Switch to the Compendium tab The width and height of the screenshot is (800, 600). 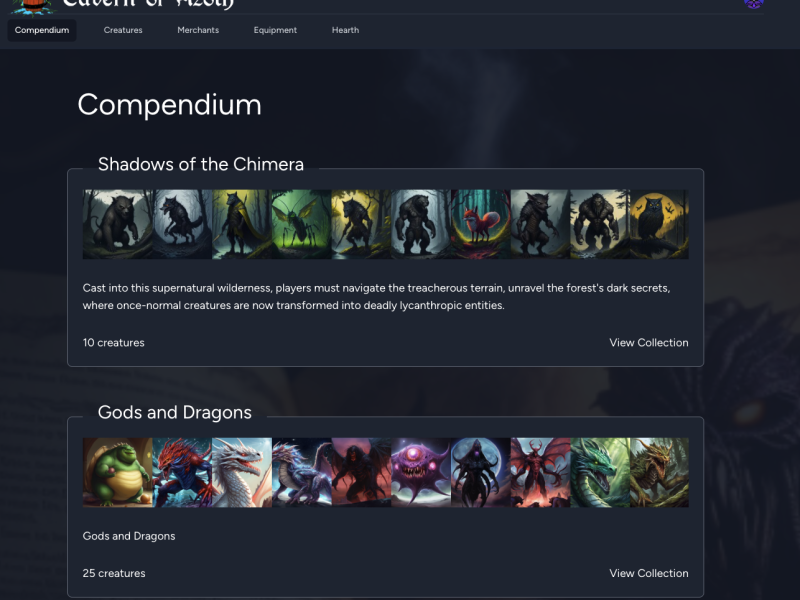point(42,30)
